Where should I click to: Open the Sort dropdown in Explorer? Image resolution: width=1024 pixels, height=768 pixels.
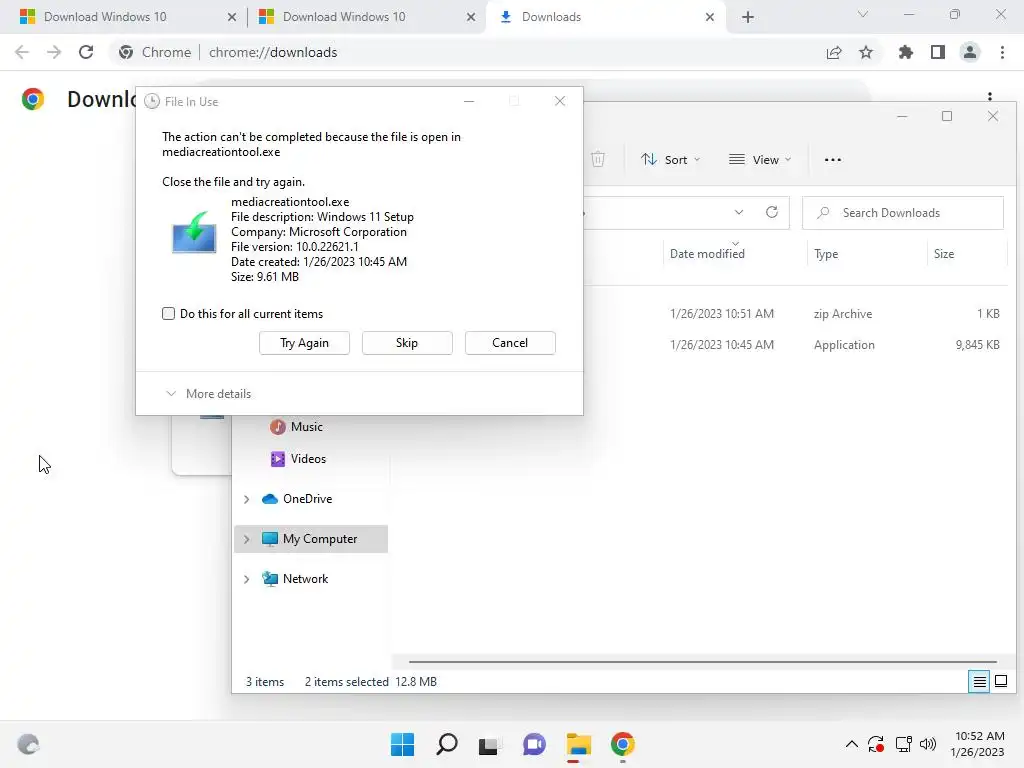coord(669,160)
